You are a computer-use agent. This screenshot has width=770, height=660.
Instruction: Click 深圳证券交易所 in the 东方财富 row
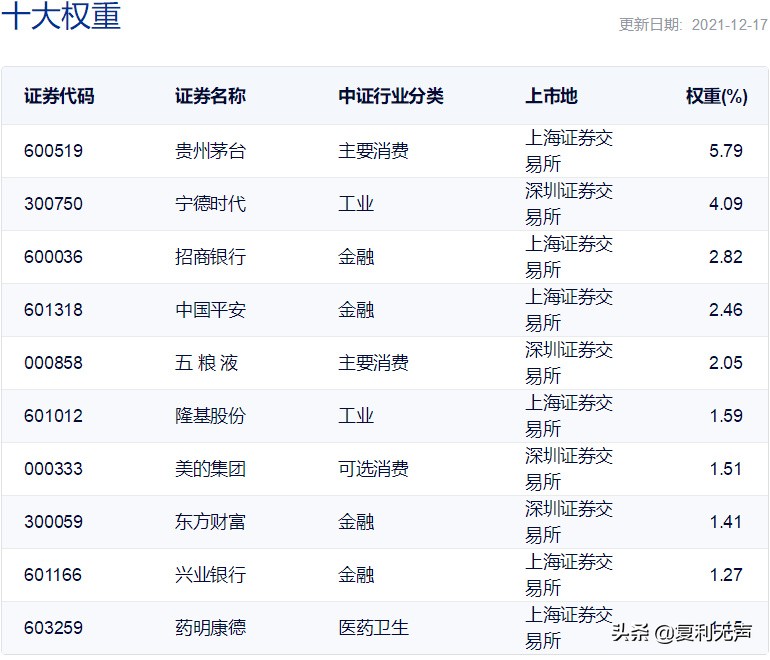pos(569,522)
